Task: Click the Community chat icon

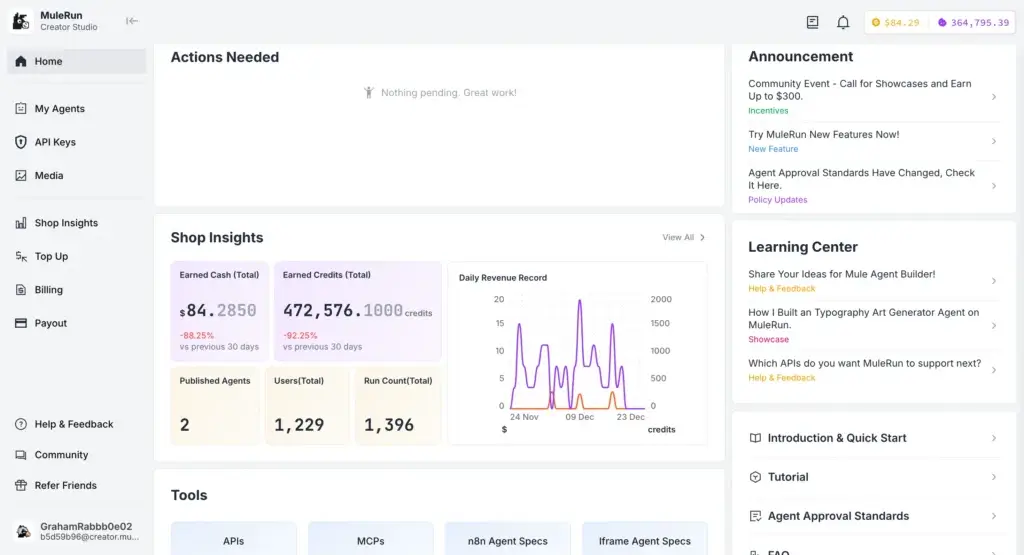Action: pyautogui.click(x=21, y=454)
